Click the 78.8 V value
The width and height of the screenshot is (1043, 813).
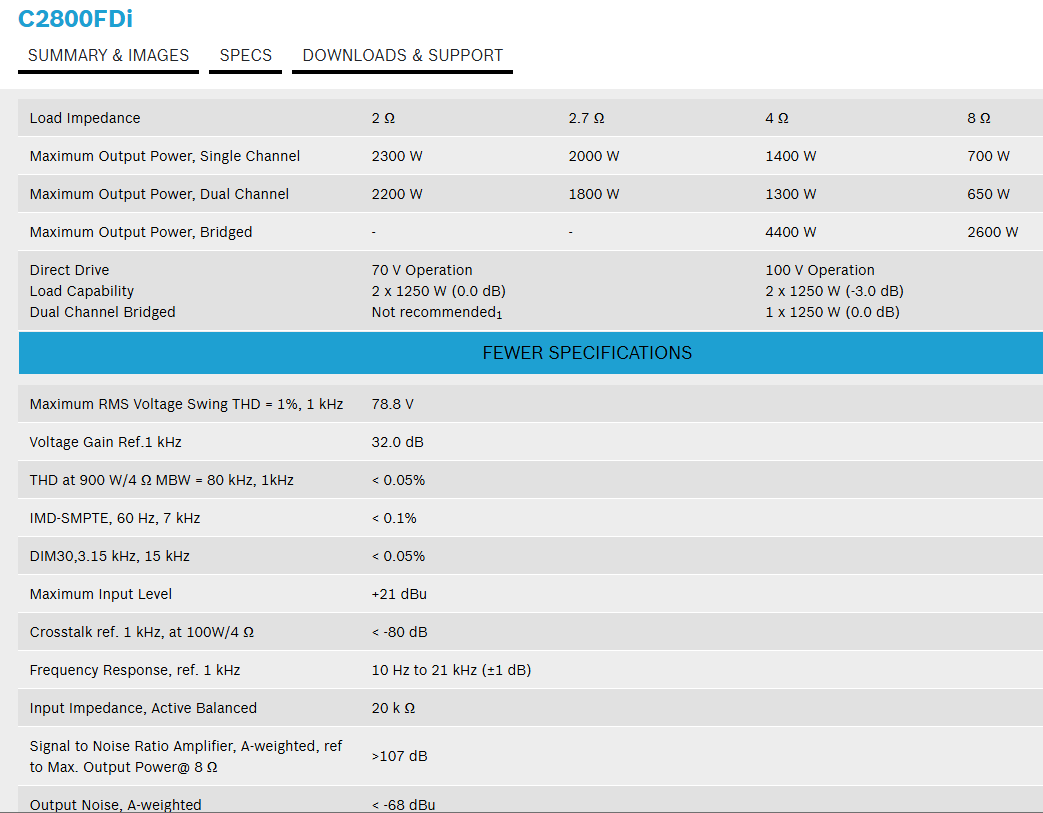click(x=392, y=404)
